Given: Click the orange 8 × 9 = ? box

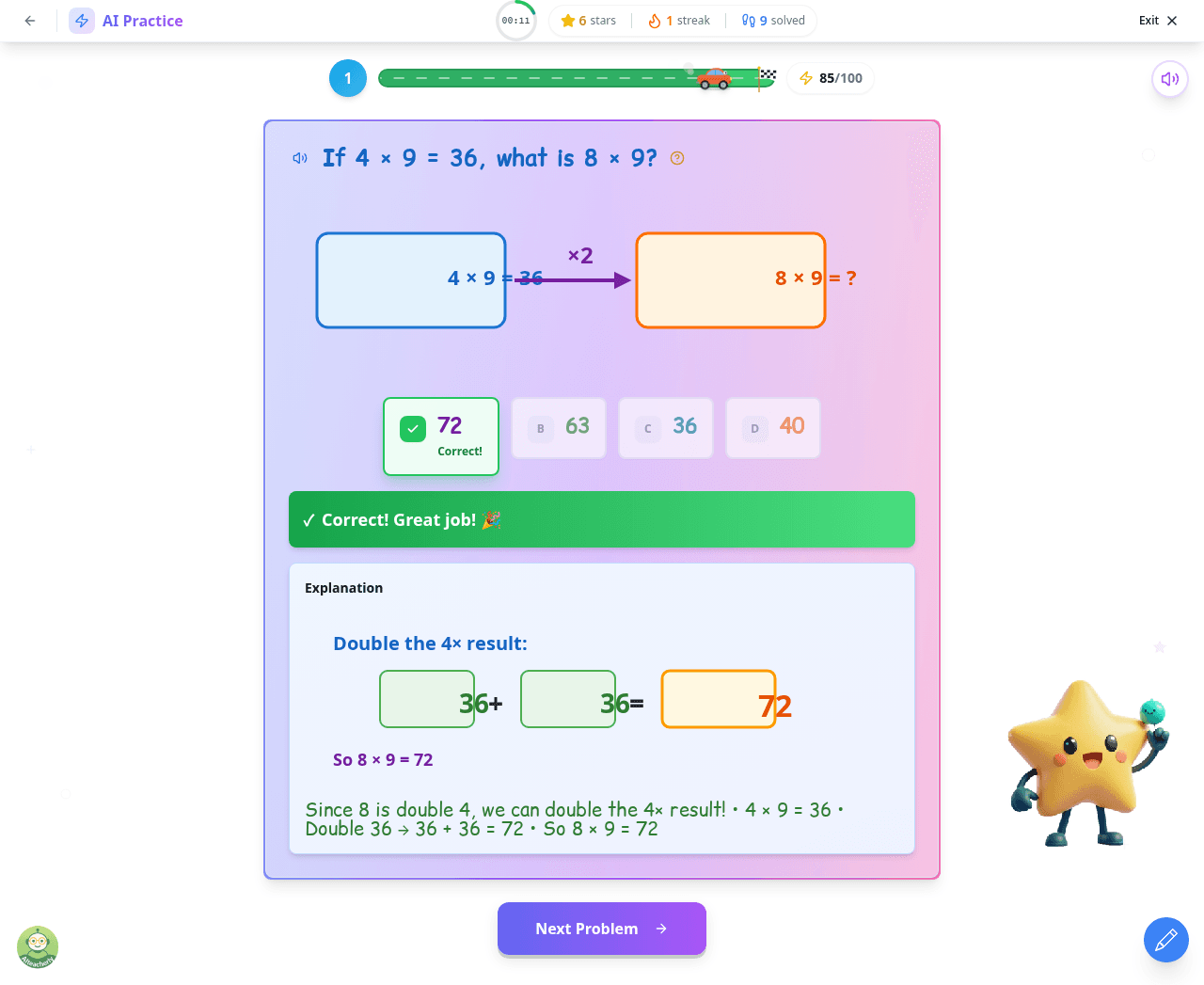Looking at the screenshot, I should click(731, 280).
